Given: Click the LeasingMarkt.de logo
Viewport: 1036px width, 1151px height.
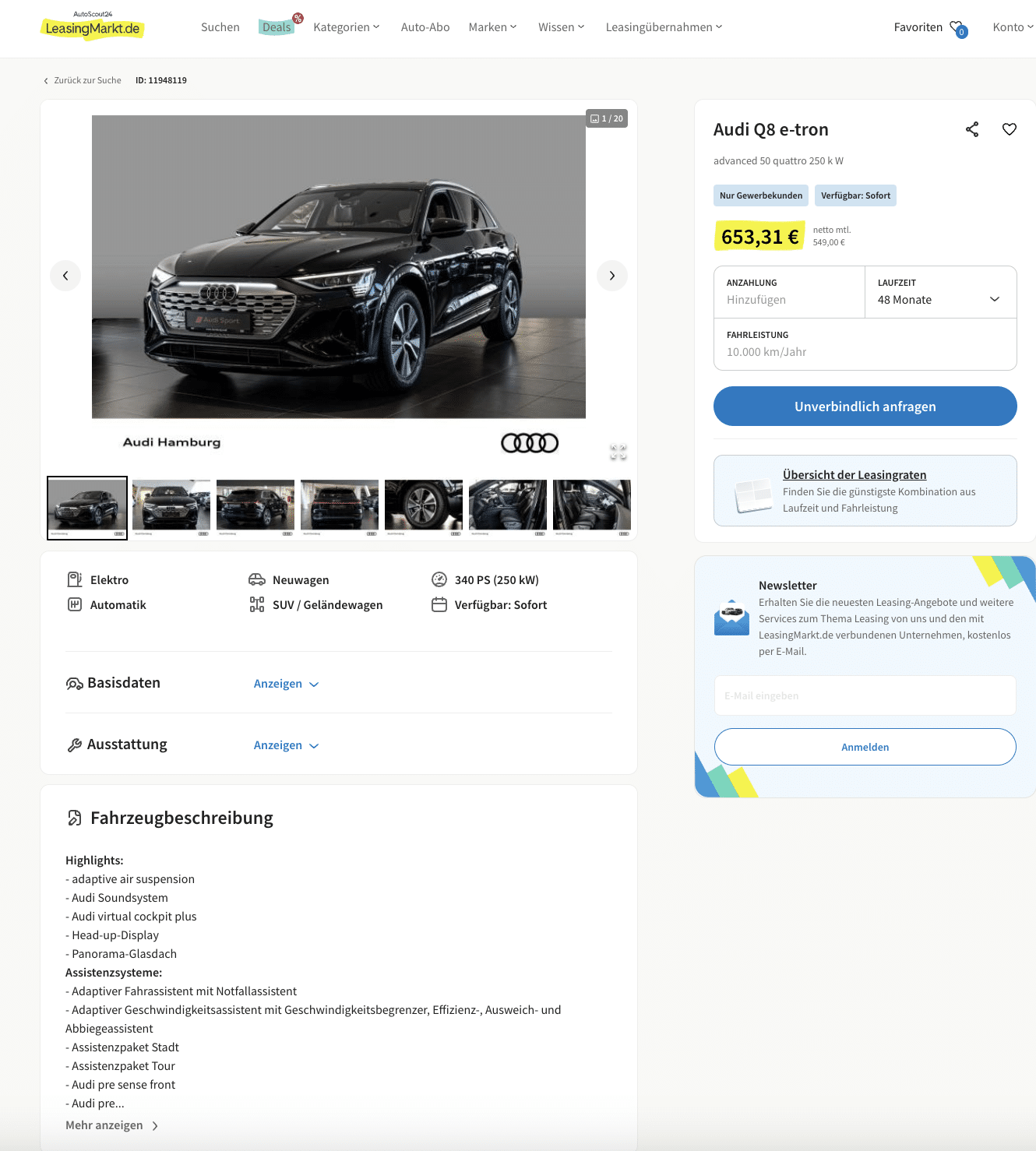Looking at the screenshot, I should 92,27.
